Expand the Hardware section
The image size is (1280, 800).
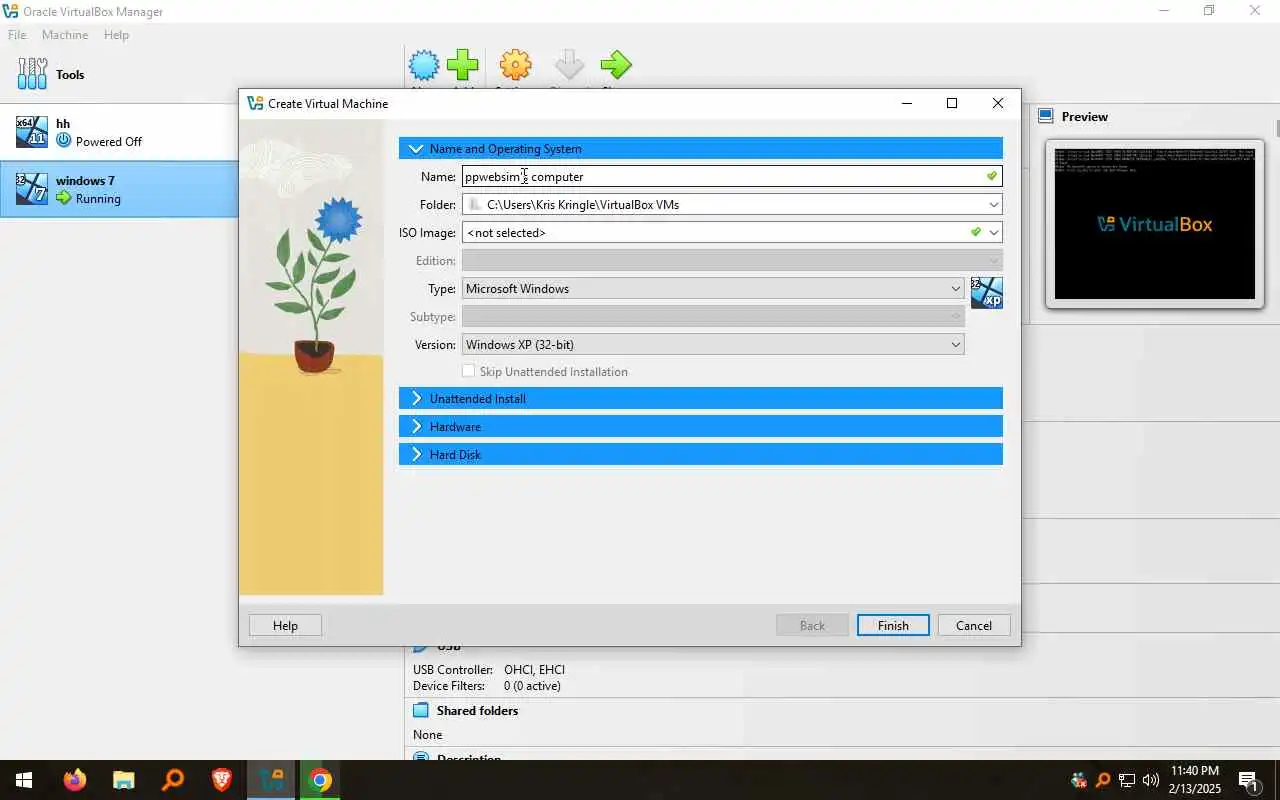pyautogui.click(x=701, y=426)
